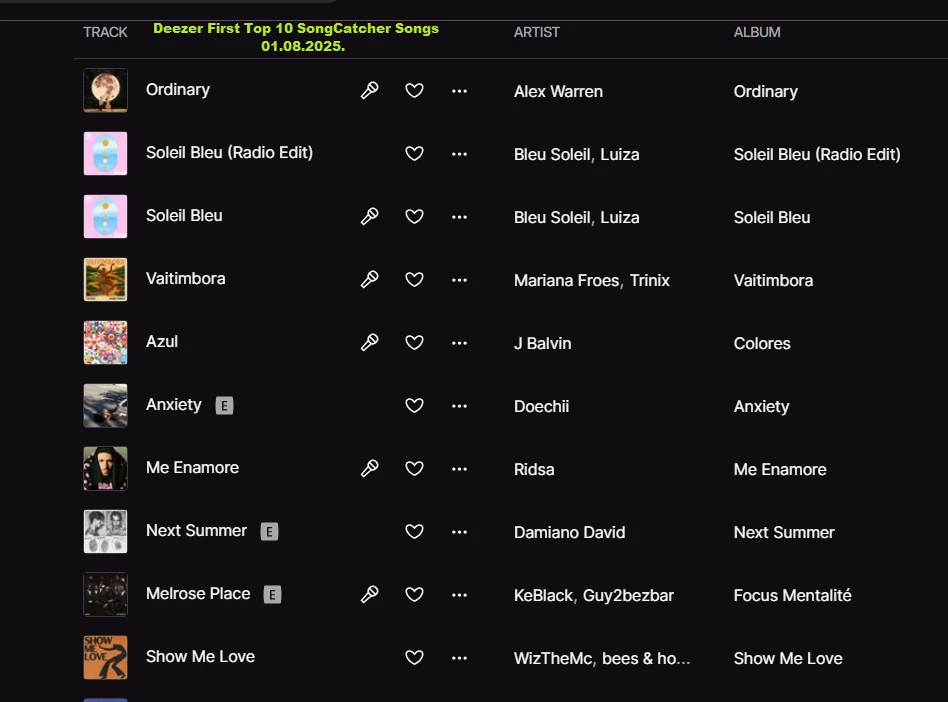
Task: Like Soleil Bleu (Radio Edit) heart
Action: [x=414, y=154]
